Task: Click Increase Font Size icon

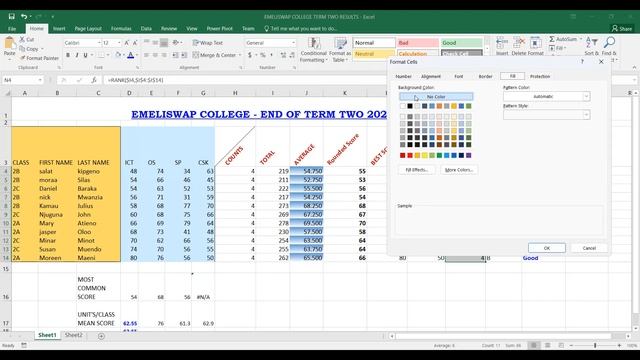Action: coord(127,43)
